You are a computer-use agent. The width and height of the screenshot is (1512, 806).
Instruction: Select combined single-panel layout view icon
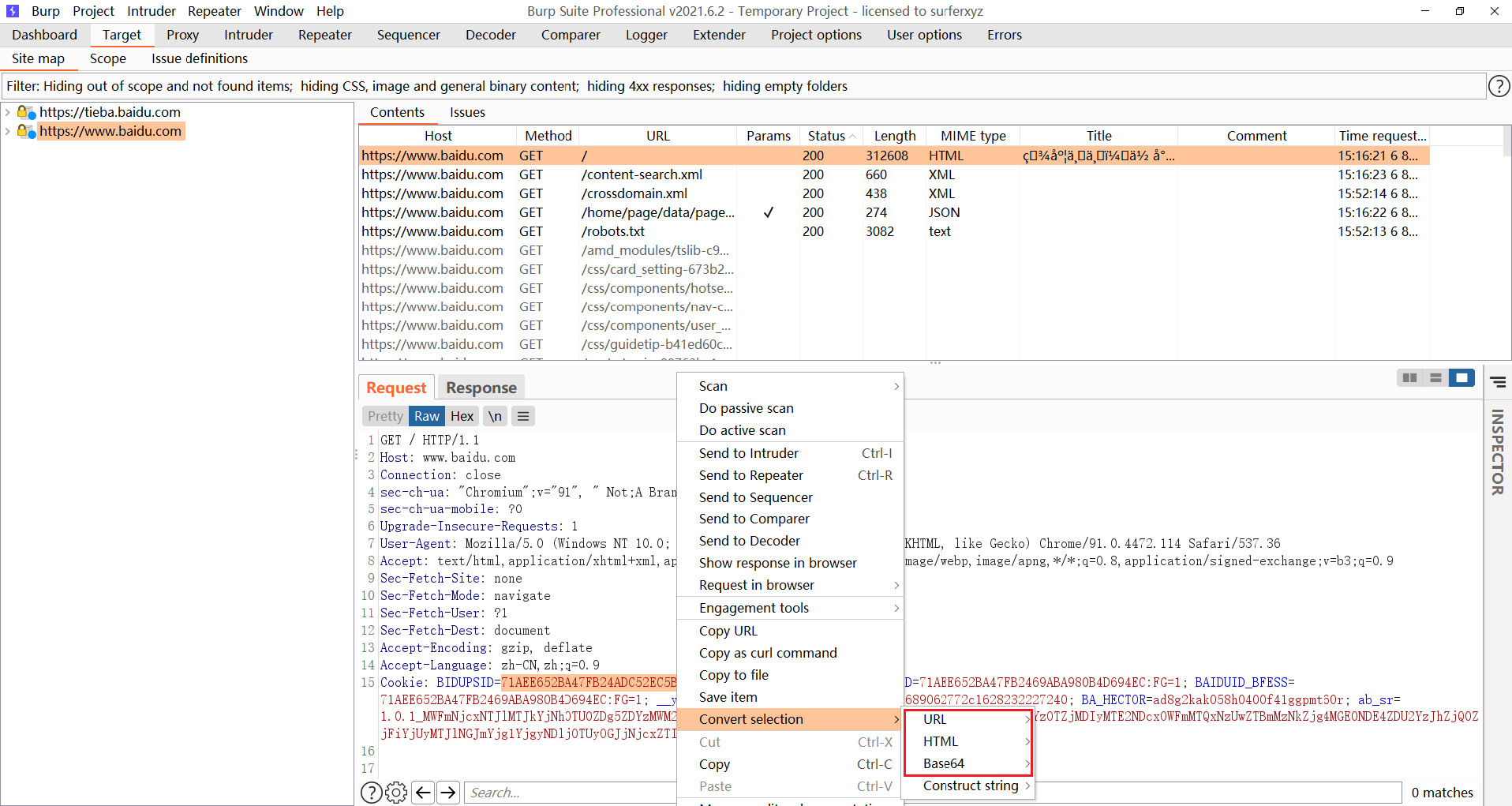tap(1461, 378)
